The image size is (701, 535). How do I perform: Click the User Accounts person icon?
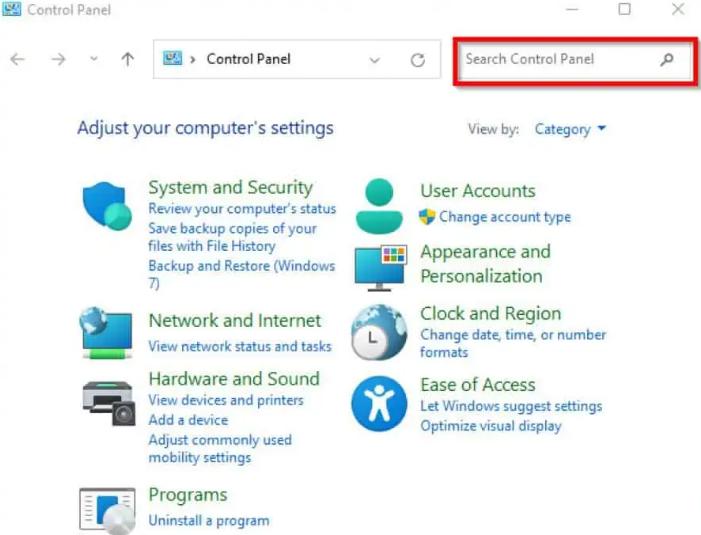tap(379, 206)
